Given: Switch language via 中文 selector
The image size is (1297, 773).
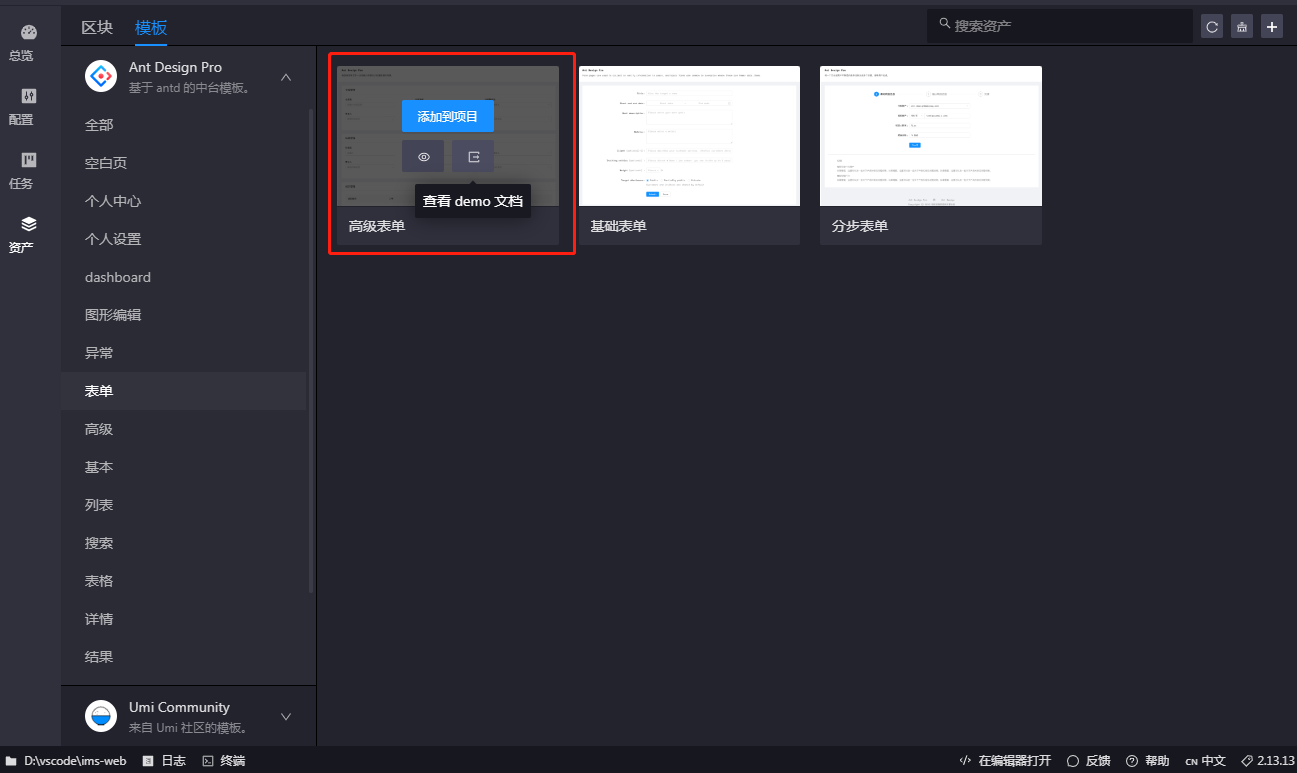Looking at the screenshot, I should coord(1205,761).
